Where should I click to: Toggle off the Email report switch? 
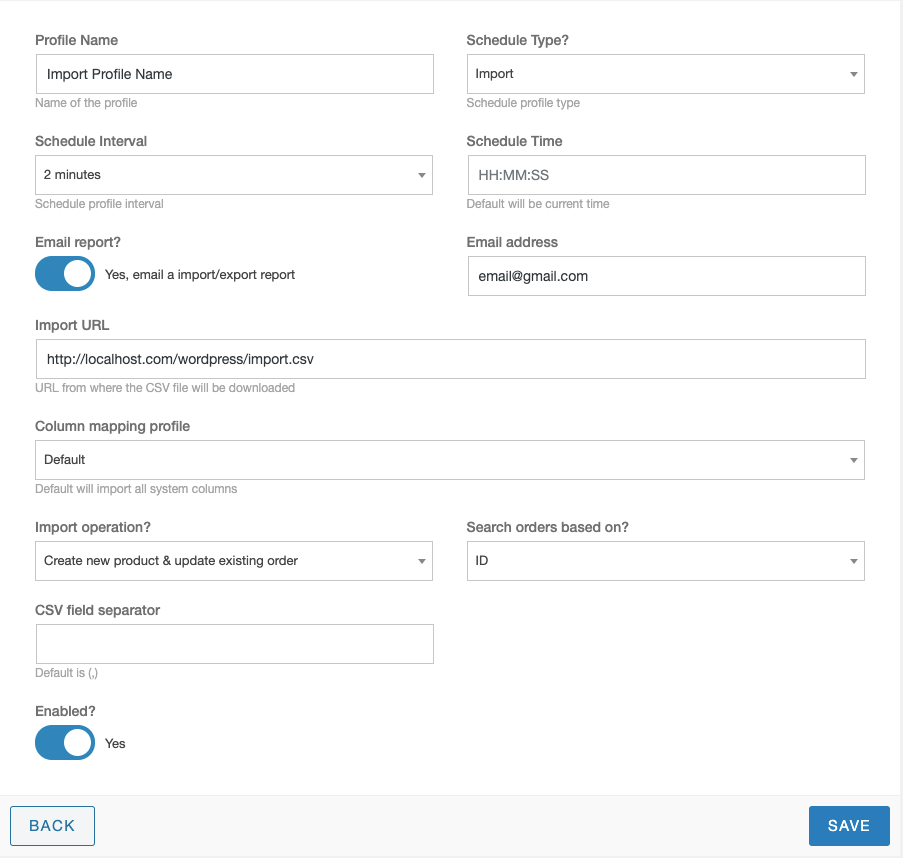click(65, 274)
